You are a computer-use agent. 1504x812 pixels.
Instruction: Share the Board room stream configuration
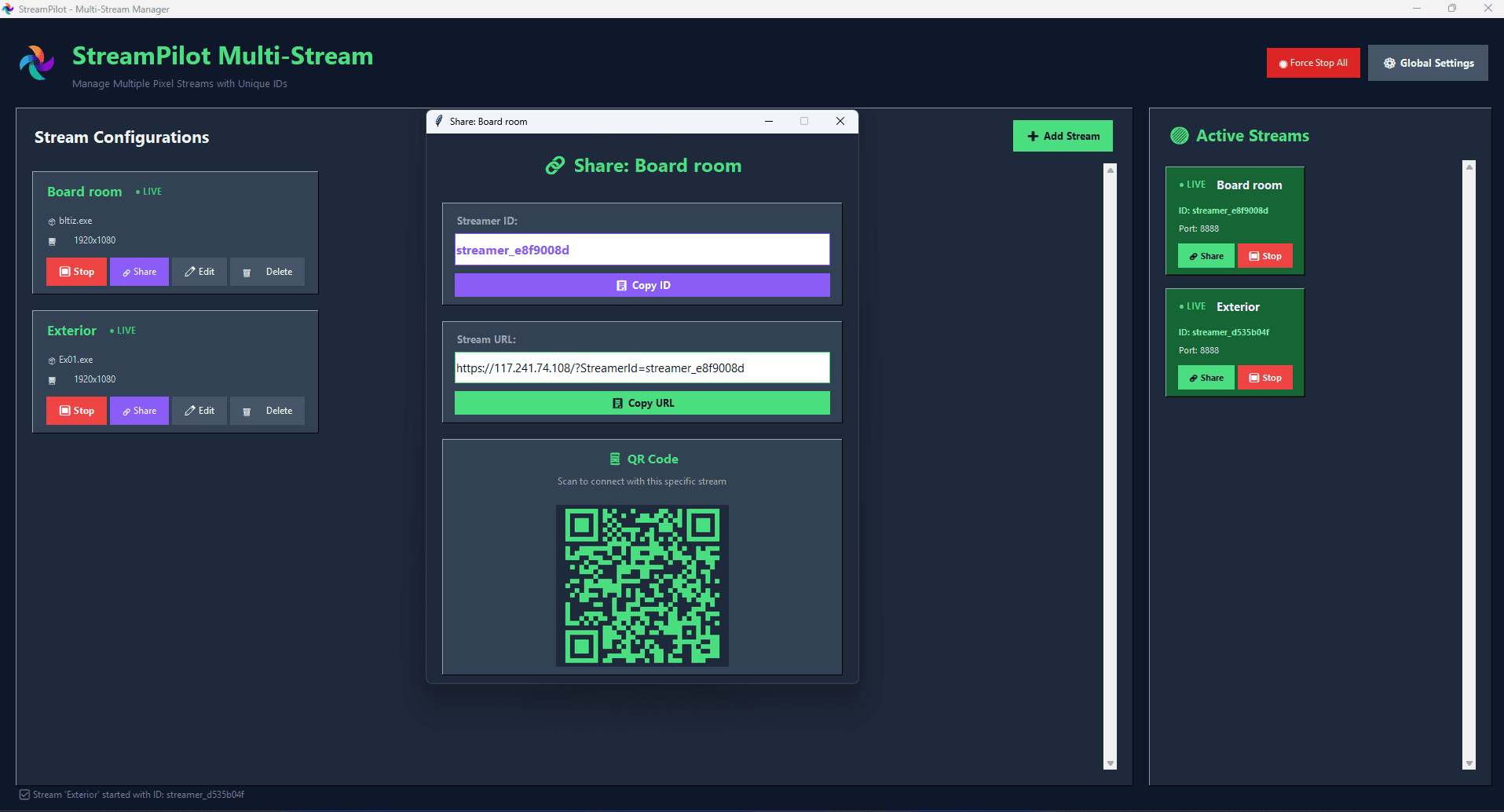(139, 272)
